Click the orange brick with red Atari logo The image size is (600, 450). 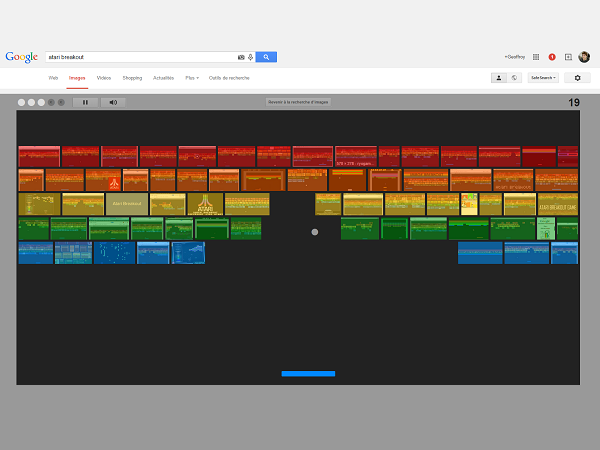(103, 180)
